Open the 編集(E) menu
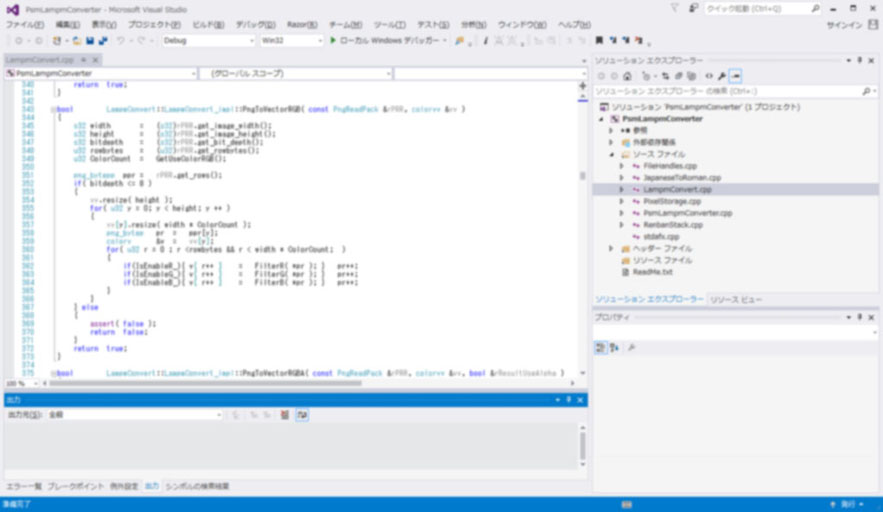 click(x=67, y=25)
